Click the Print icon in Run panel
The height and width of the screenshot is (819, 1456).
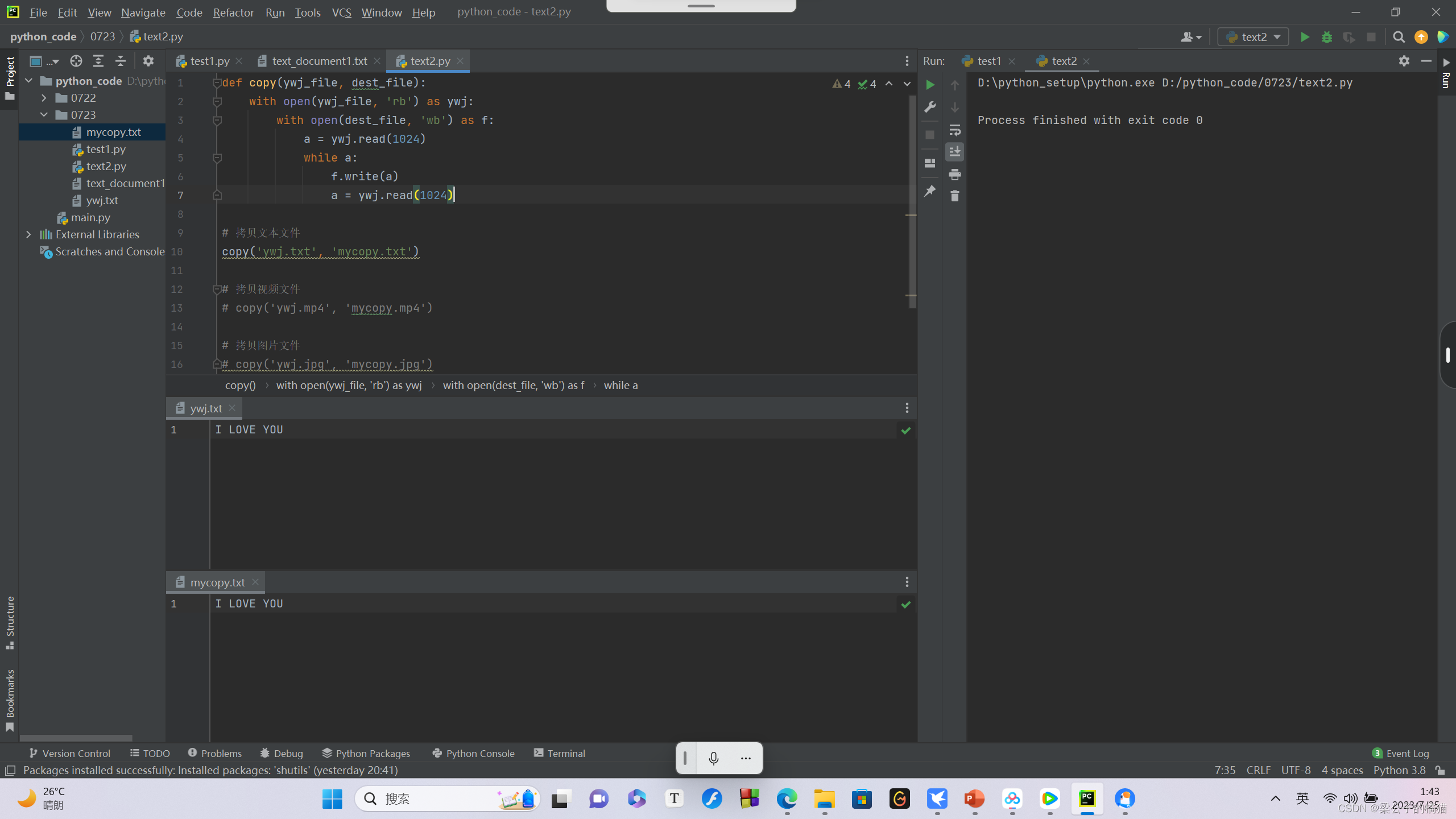tap(954, 175)
